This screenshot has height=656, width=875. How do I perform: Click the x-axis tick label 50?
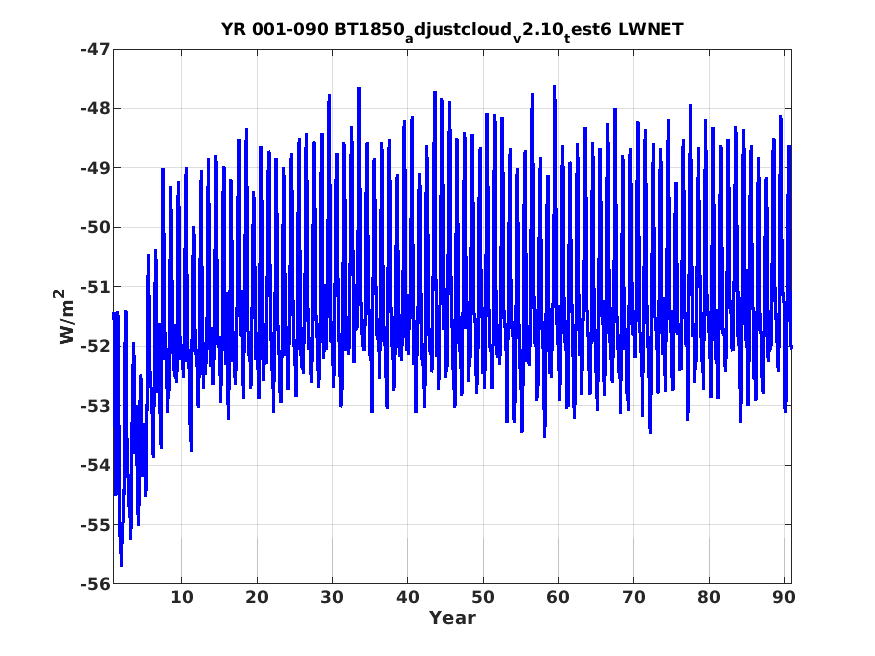click(x=483, y=597)
